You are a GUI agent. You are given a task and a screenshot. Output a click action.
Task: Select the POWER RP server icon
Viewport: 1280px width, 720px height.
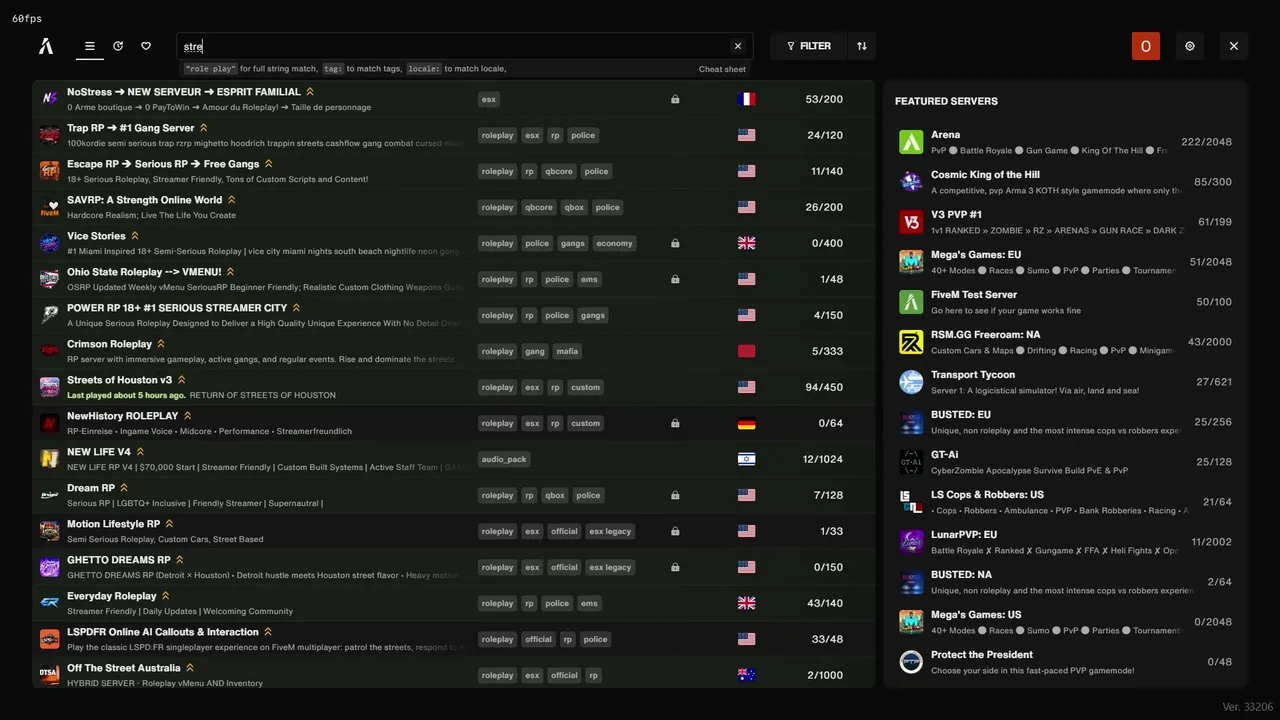point(49,315)
